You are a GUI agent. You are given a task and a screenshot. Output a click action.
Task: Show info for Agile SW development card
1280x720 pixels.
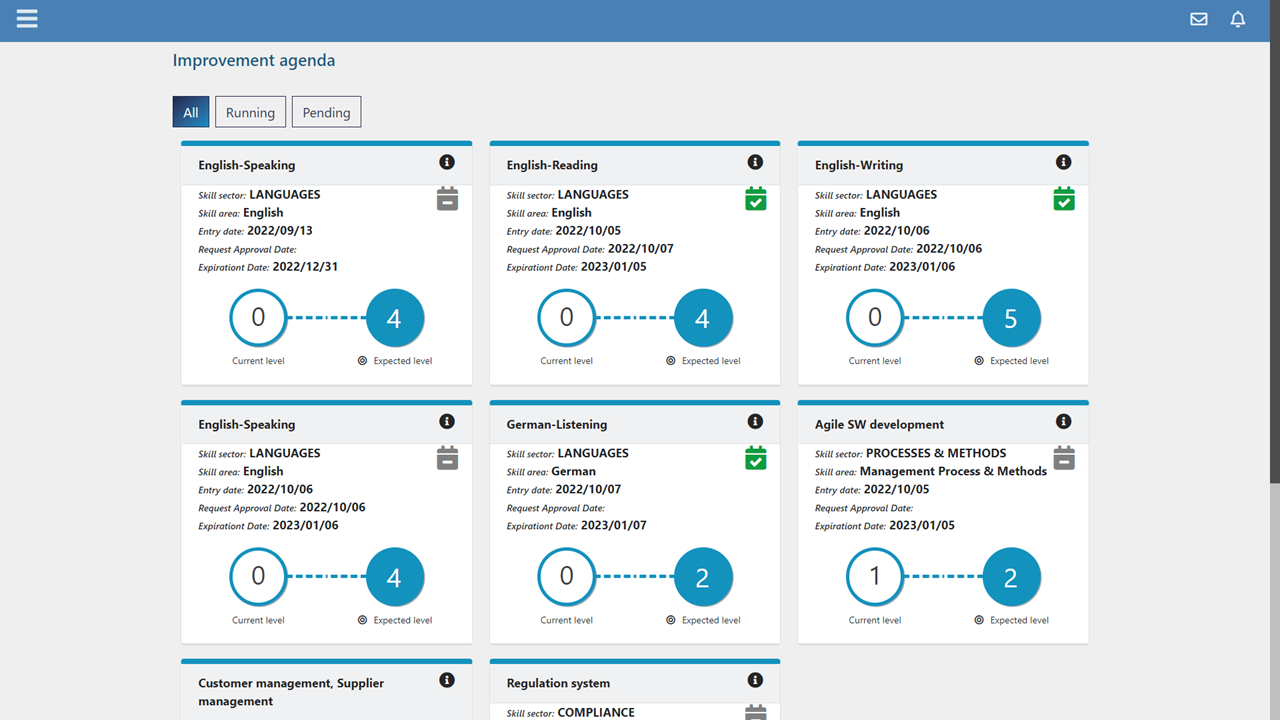[1063, 421]
